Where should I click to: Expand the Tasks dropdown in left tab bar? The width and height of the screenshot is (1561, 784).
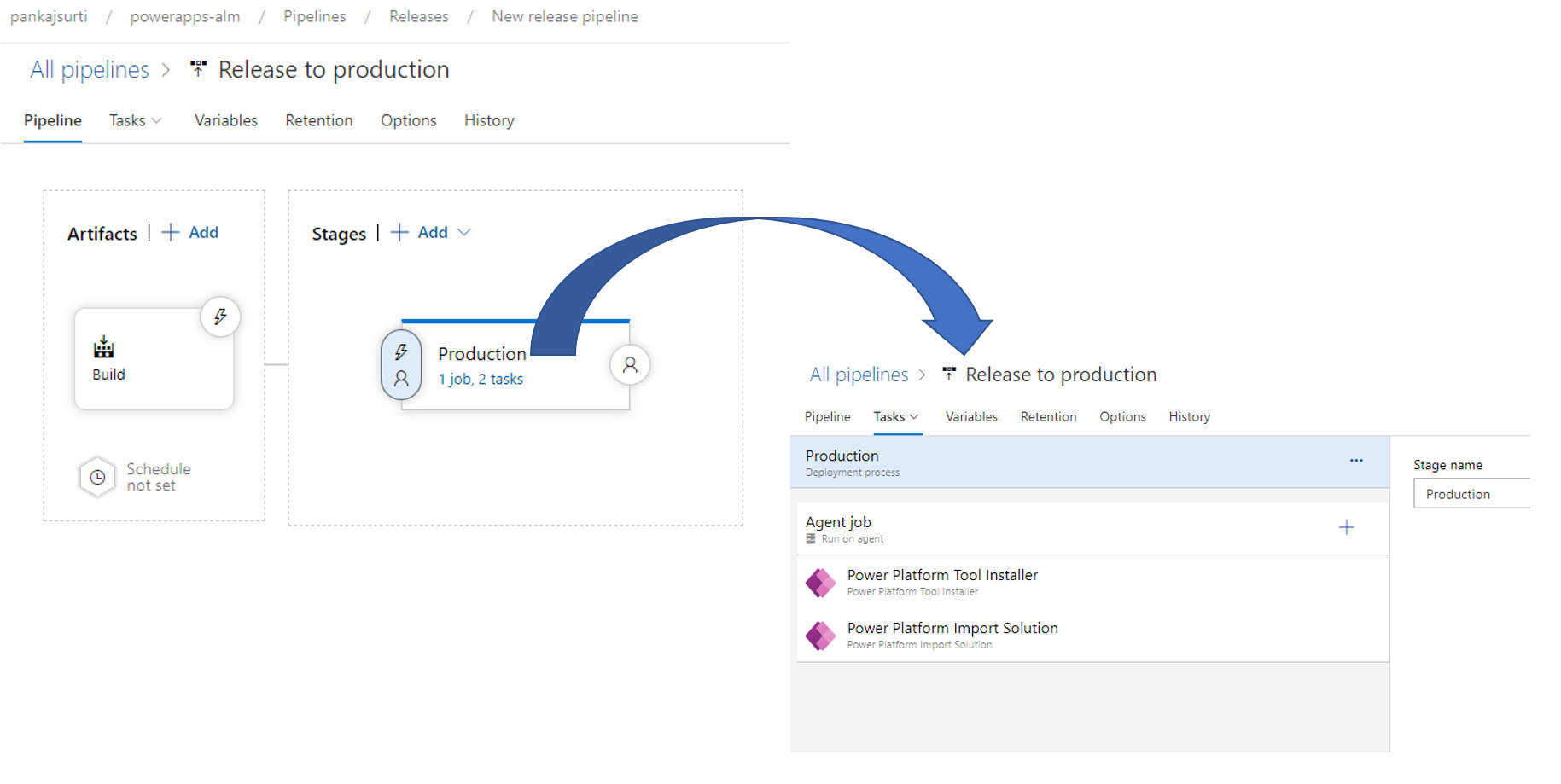pos(136,121)
